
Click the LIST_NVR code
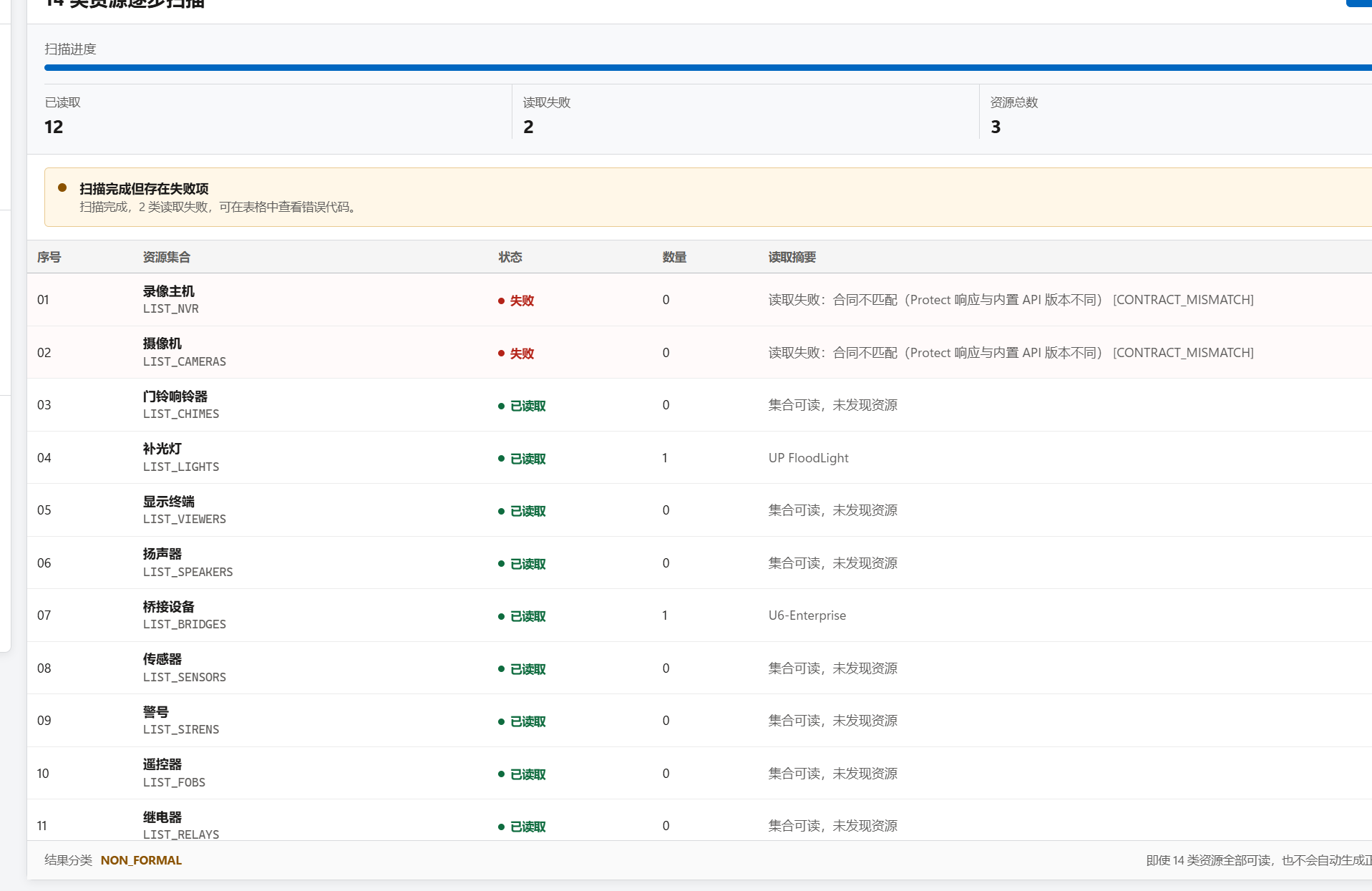171,309
